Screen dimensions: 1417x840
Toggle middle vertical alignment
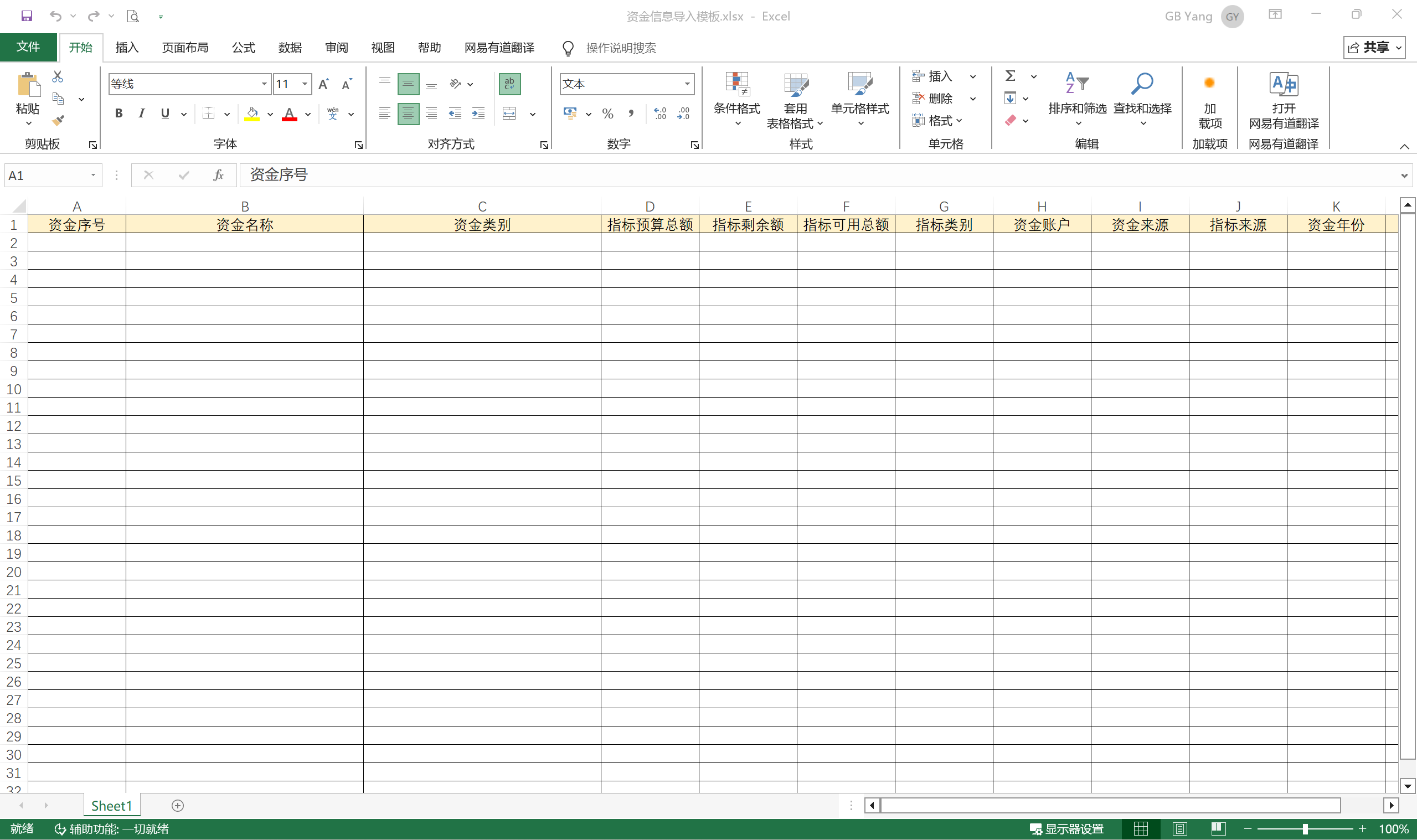pos(408,84)
